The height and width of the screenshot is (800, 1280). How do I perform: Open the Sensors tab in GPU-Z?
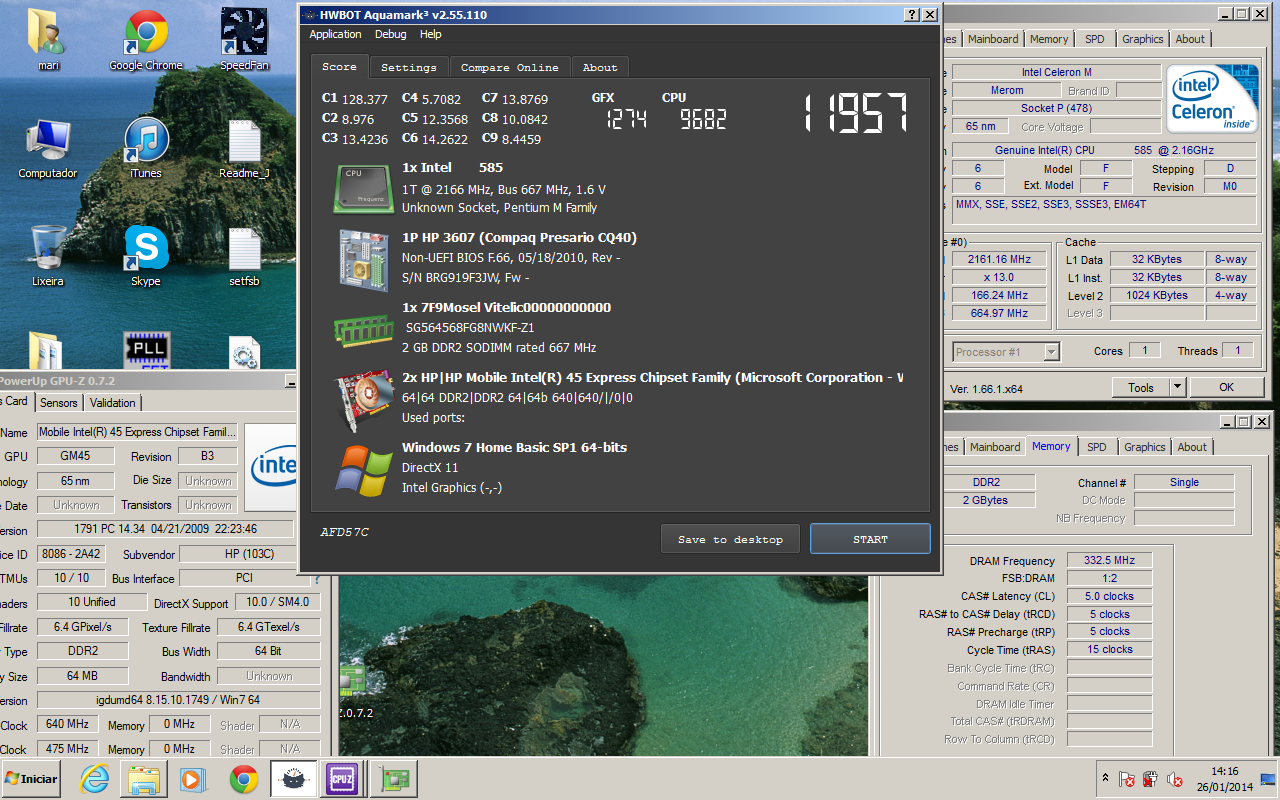tap(58, 402)
